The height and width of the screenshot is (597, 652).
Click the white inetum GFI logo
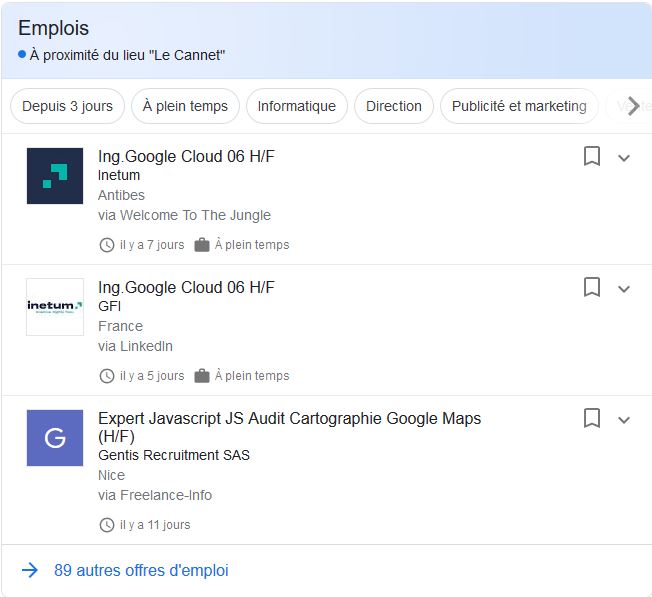click(55, 306)
